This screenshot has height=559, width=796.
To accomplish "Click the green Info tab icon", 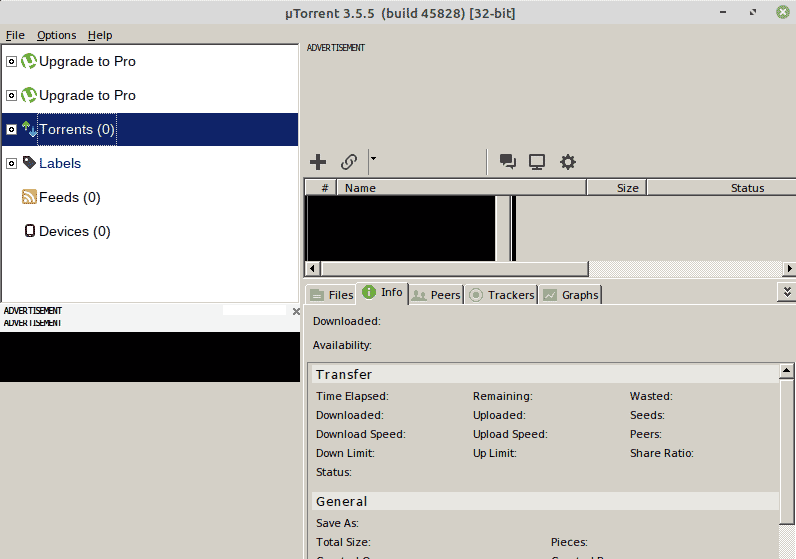I will (x=369, y=292).
